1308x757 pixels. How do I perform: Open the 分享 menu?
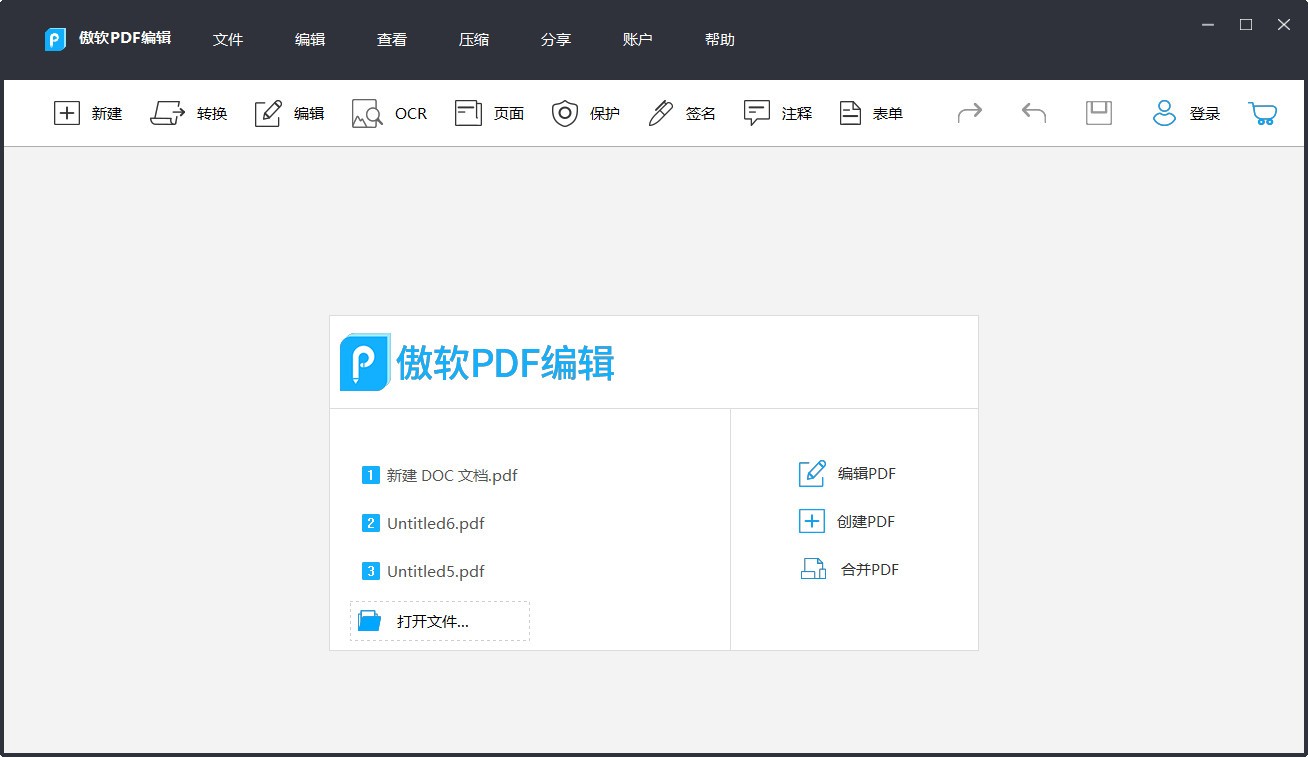pyautogui.click(x=556, y=40)
